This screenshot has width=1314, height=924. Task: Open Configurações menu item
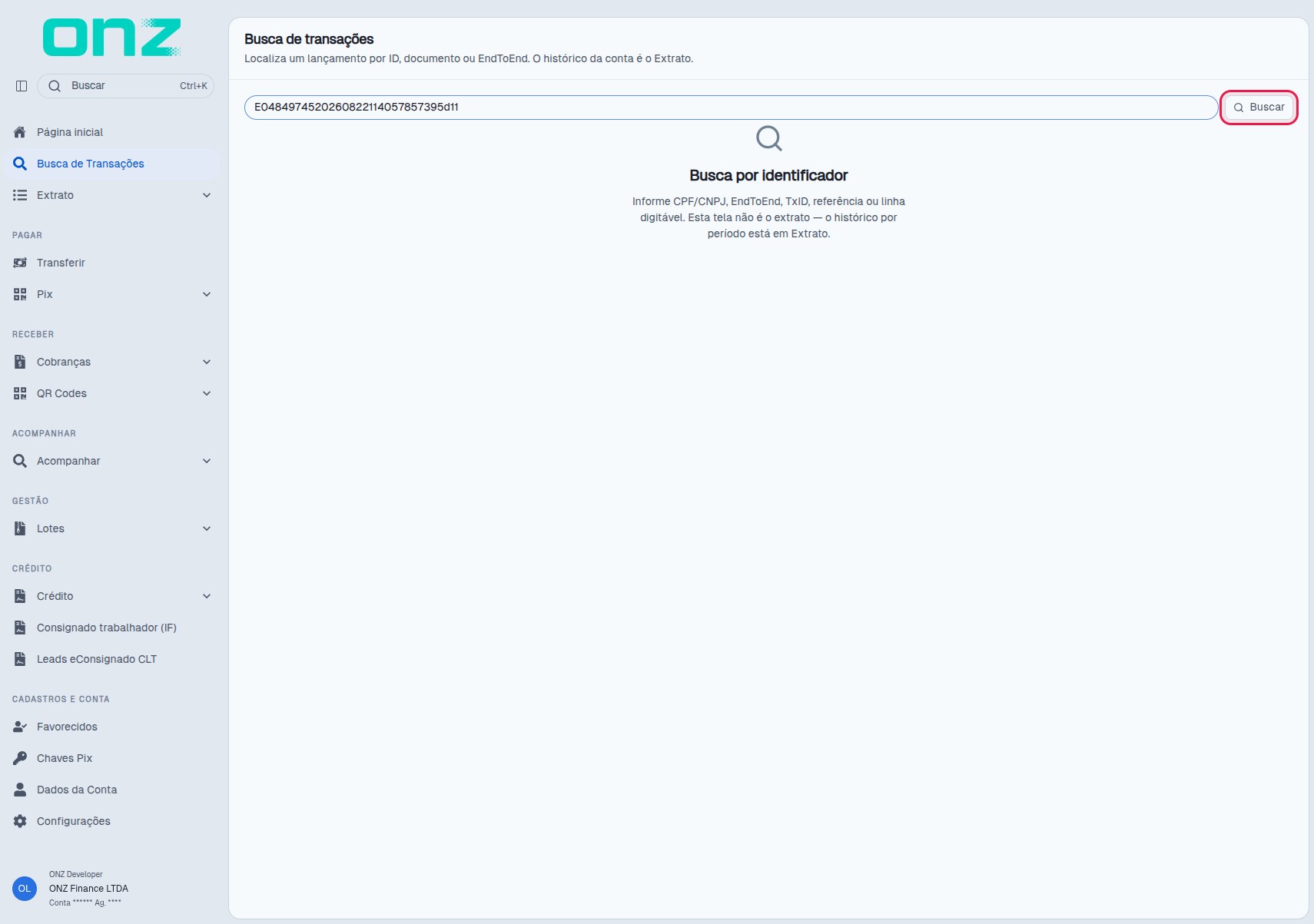pos(112,821)
